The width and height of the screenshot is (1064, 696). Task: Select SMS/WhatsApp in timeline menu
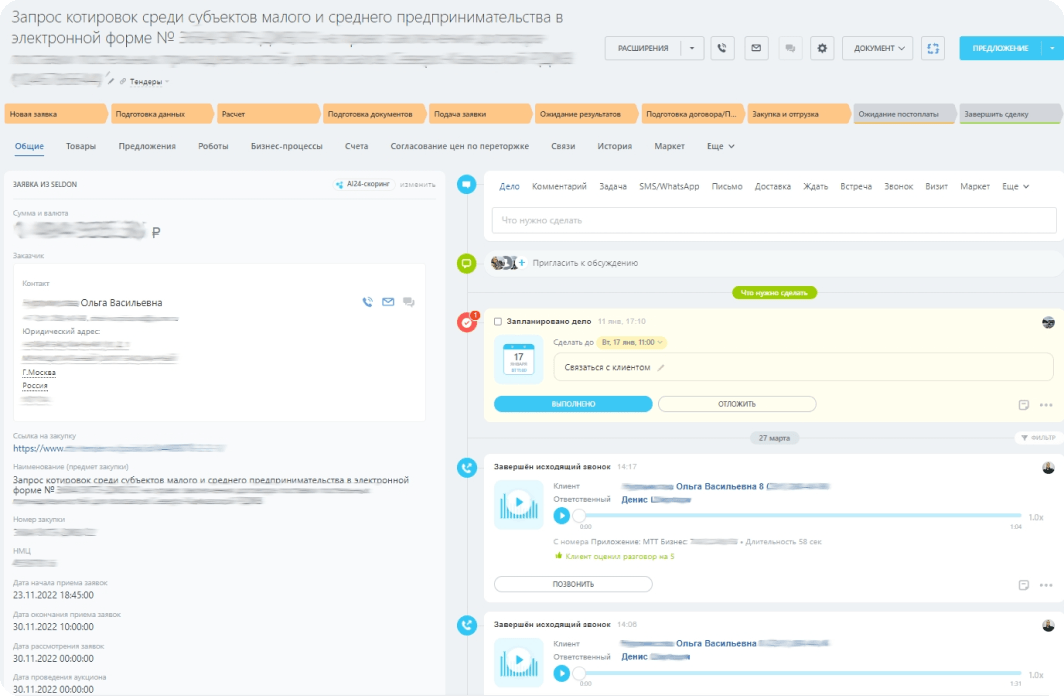[x=669, y=186]
